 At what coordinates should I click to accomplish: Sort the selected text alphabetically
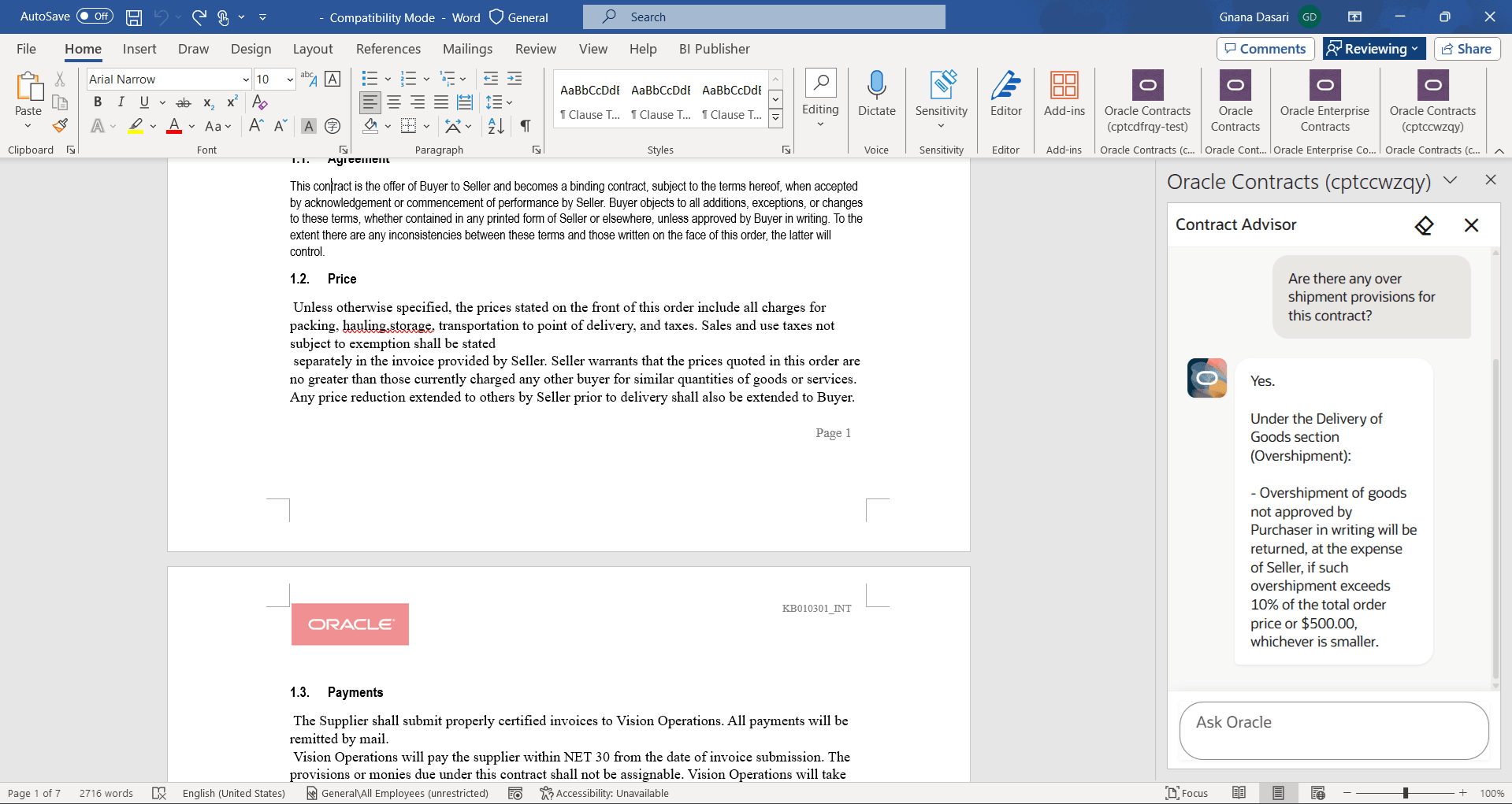click(x=496, y=126)
